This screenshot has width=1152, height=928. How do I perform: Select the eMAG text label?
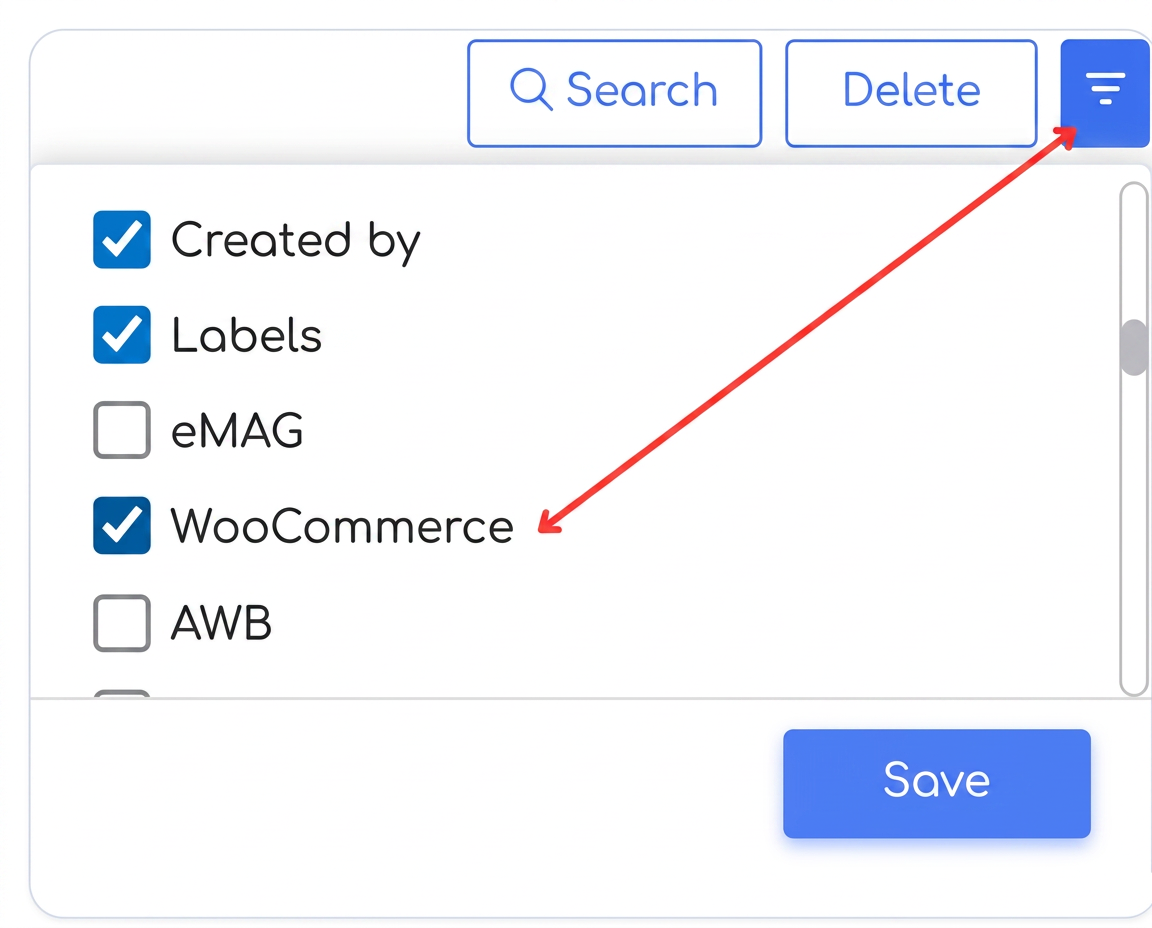(x=237, y=431)
